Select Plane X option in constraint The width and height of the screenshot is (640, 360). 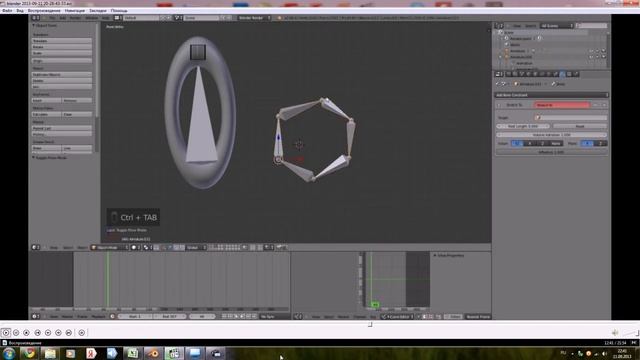tap(587, 144)
